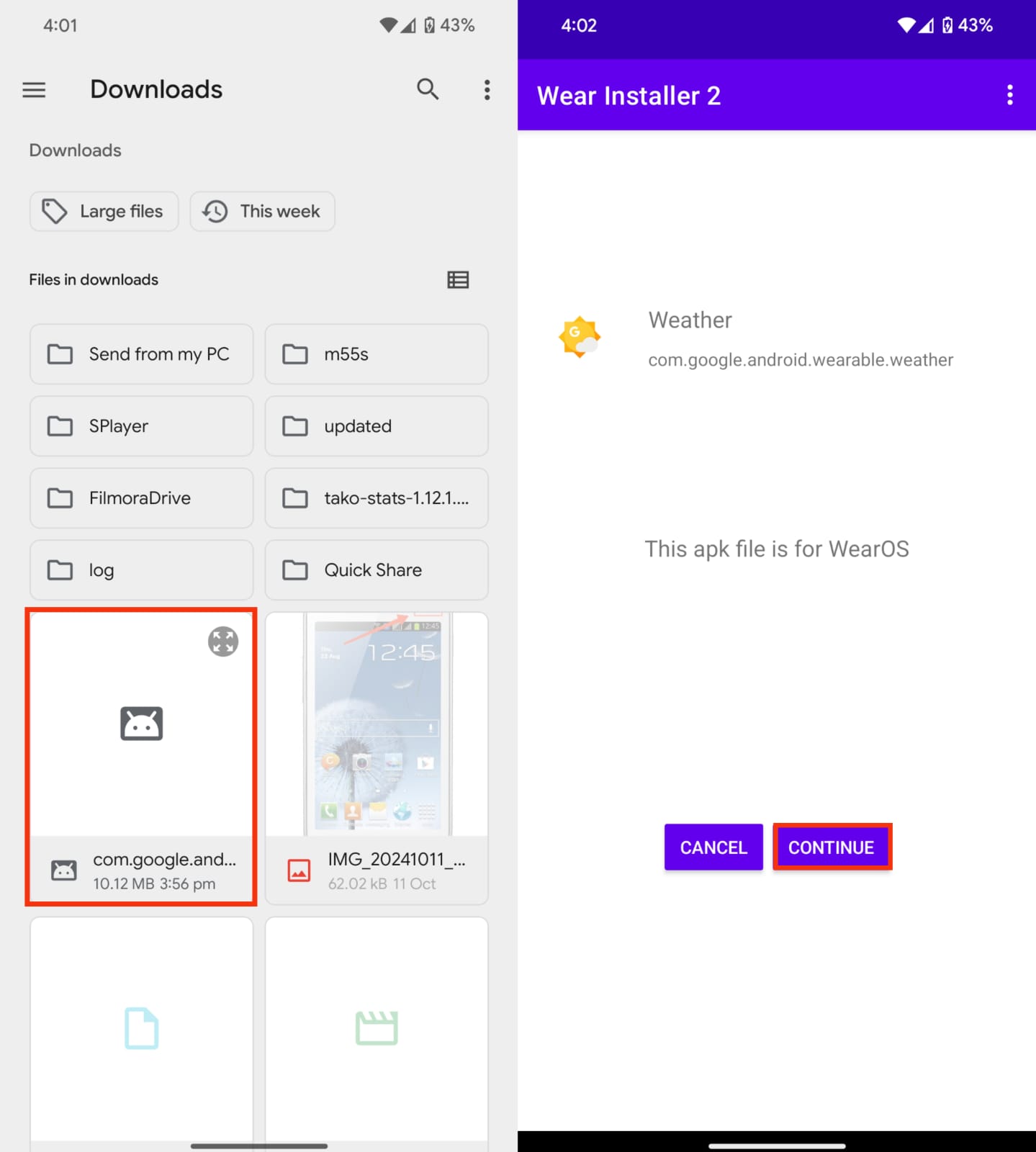Open the three-dot overflow menu in Downloads
Screen dimensions: 1036x1152
click(487, 89)
